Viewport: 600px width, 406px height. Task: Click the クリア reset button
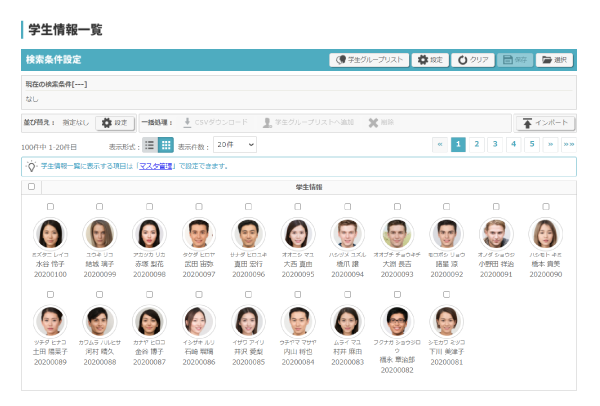click(x=473, y=60)
